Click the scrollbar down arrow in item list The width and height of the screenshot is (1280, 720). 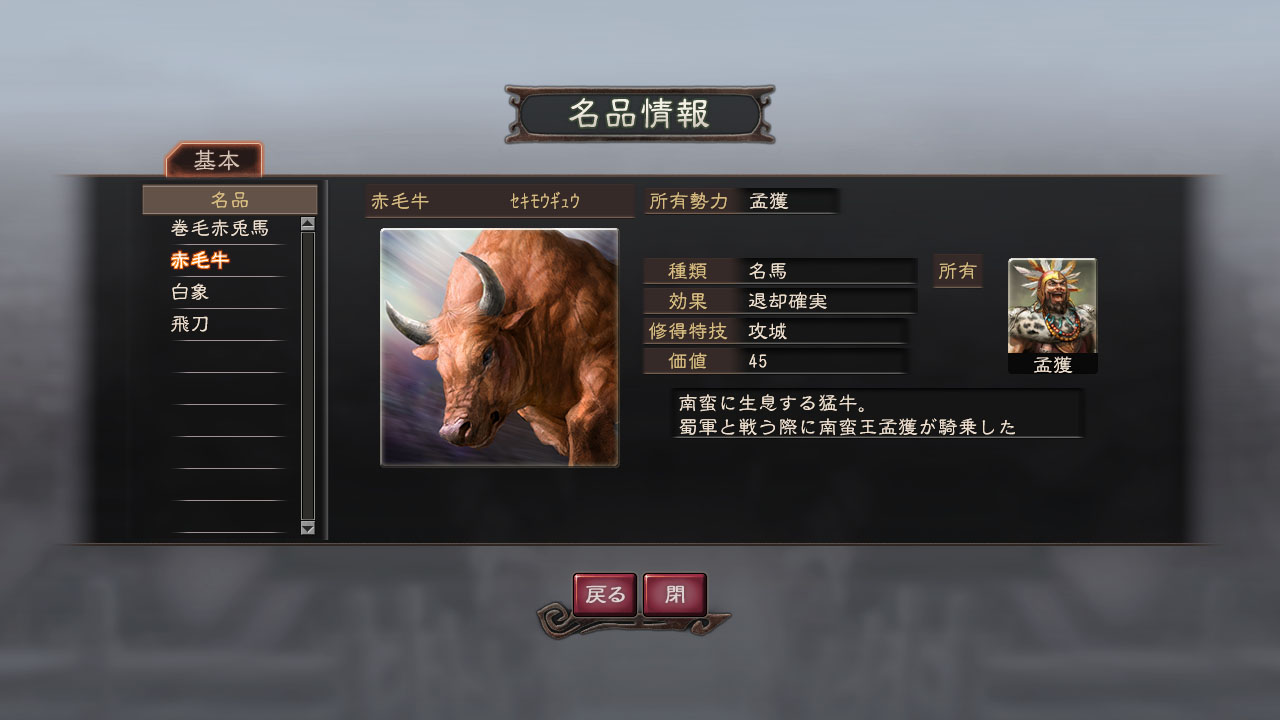pyautogui.click(x=307, y=528)
